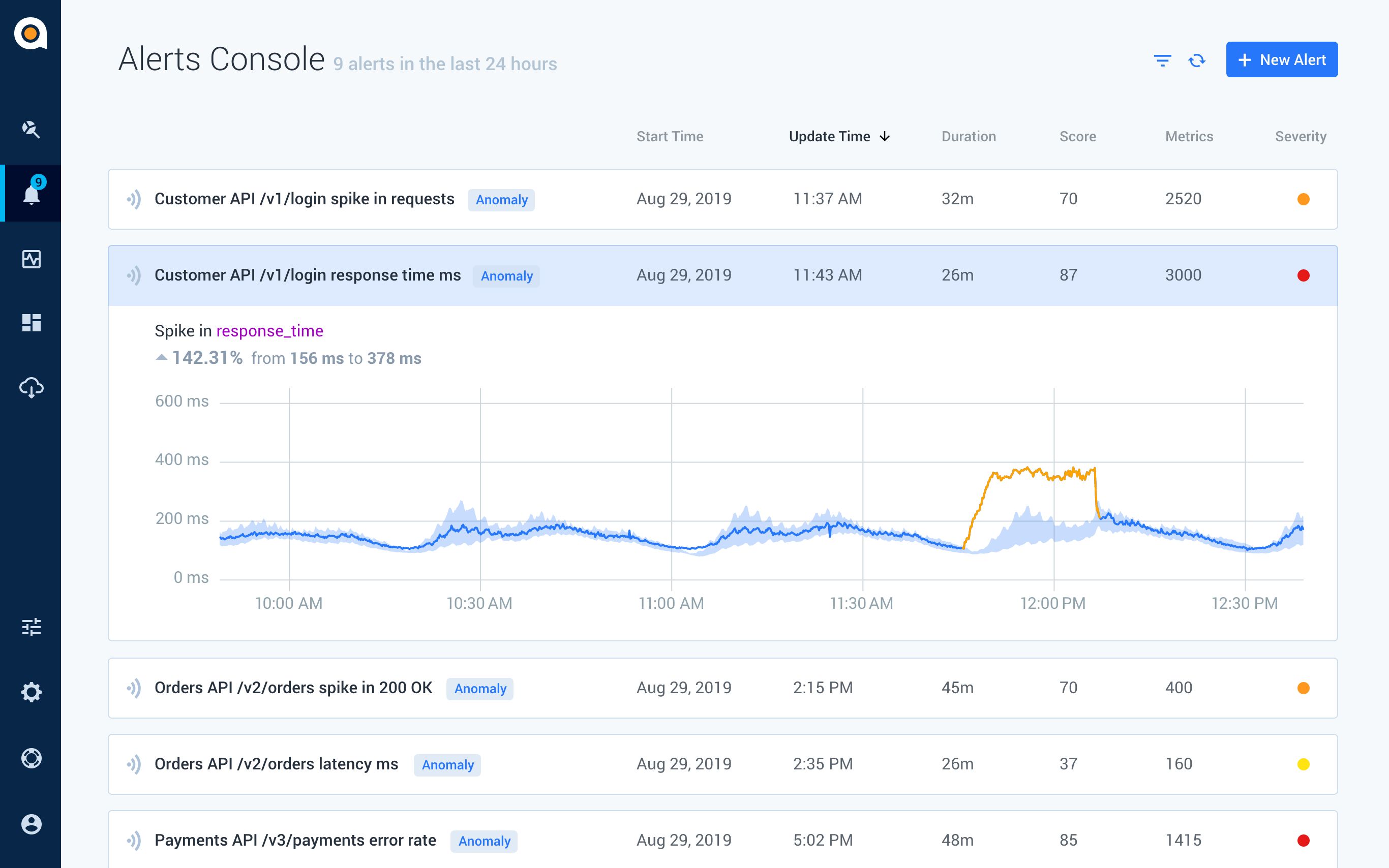
Task: Click signal icon on login spike in requests row
Action: 134,199
